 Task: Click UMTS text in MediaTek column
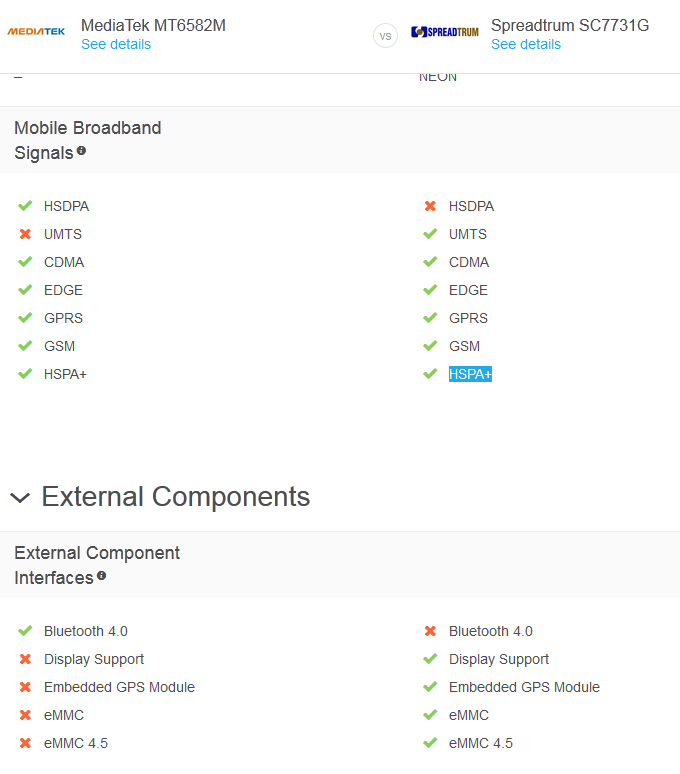tap(63, 234)
